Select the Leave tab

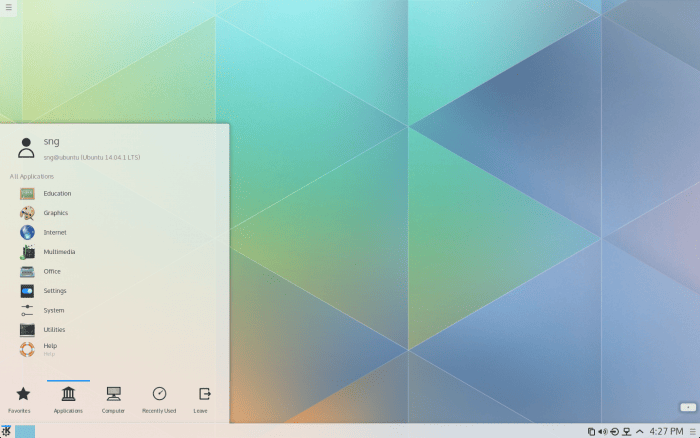tap(204, 399)
